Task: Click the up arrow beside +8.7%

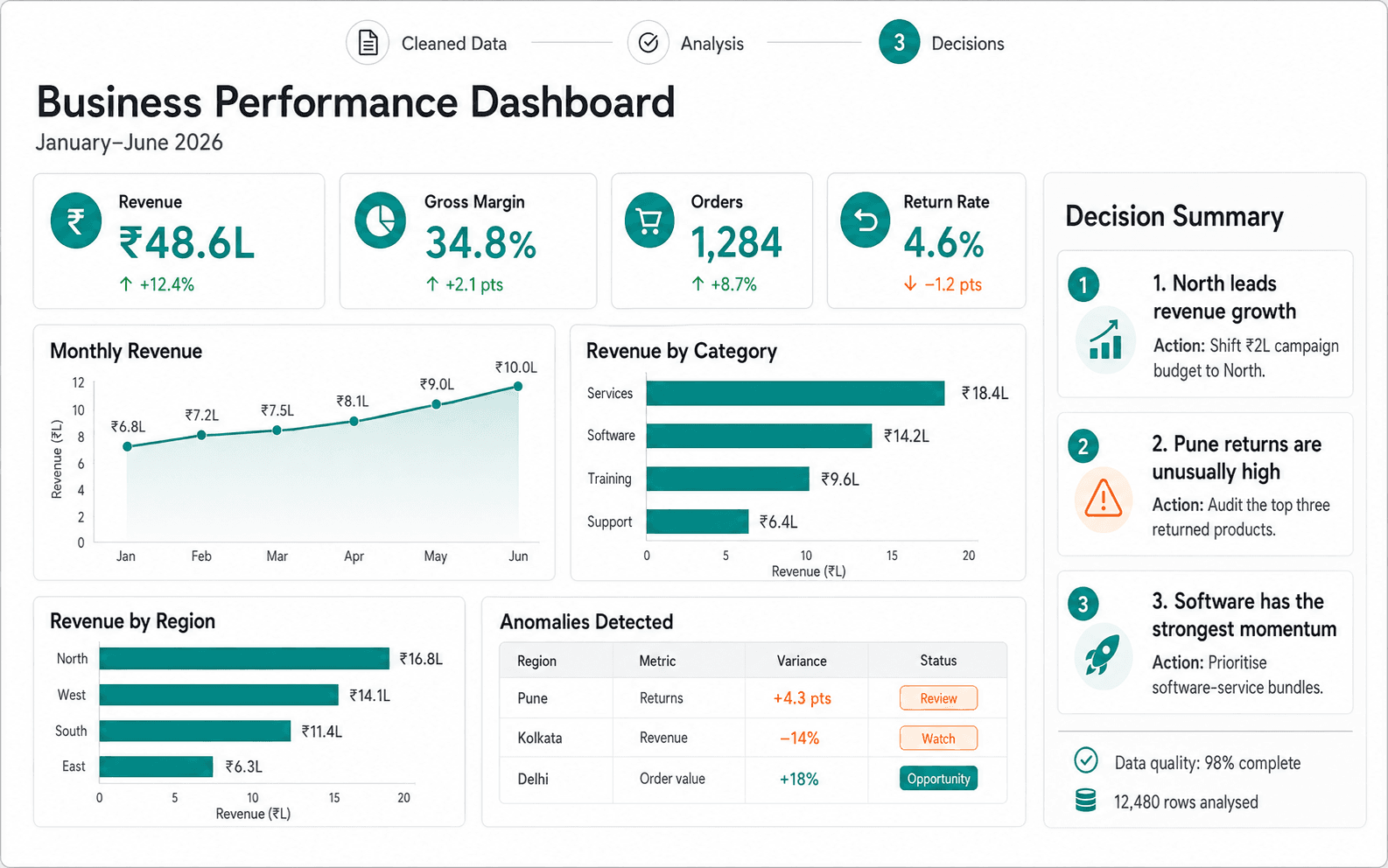Action: coord(698,284)
